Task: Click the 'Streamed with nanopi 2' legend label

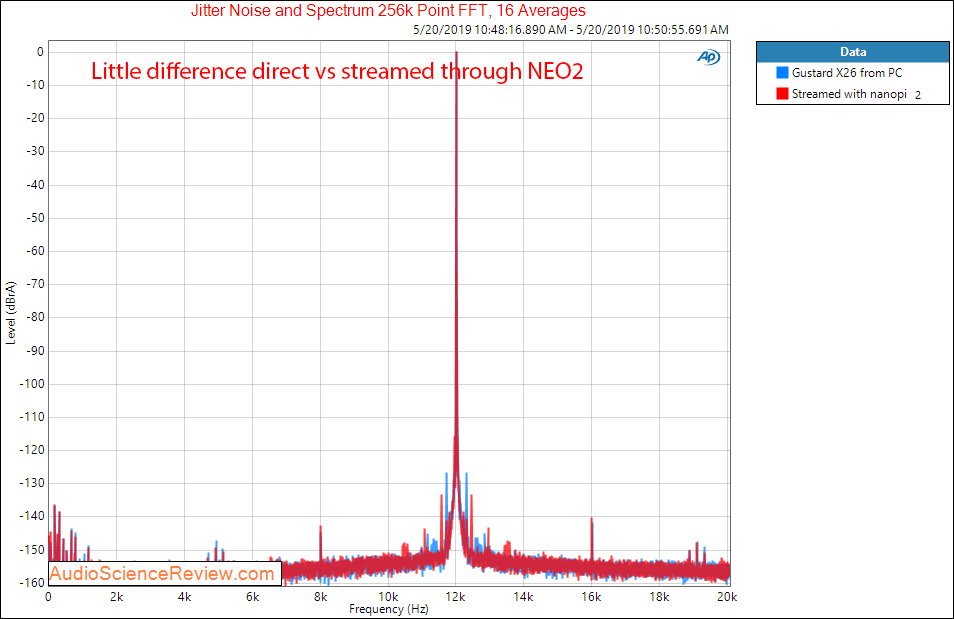Action: click(x=856, y=94)
